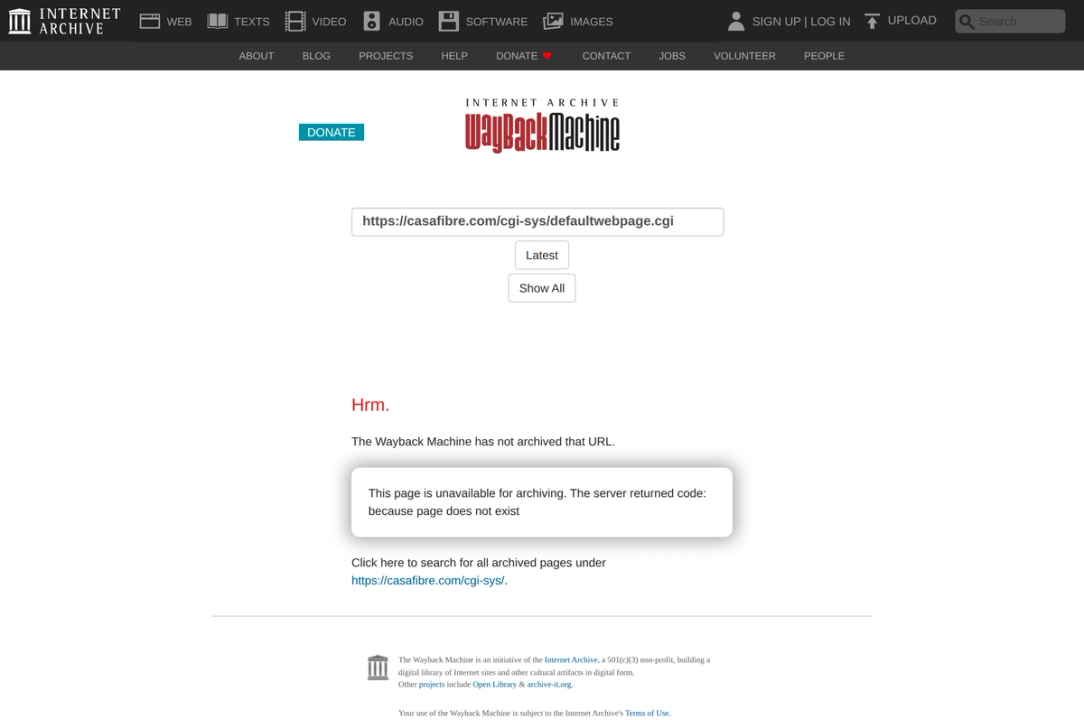This screenshot has height=720, width=1084.
Task: Open the SOFTWARE menu label
Action: click(x=496, y=21)
